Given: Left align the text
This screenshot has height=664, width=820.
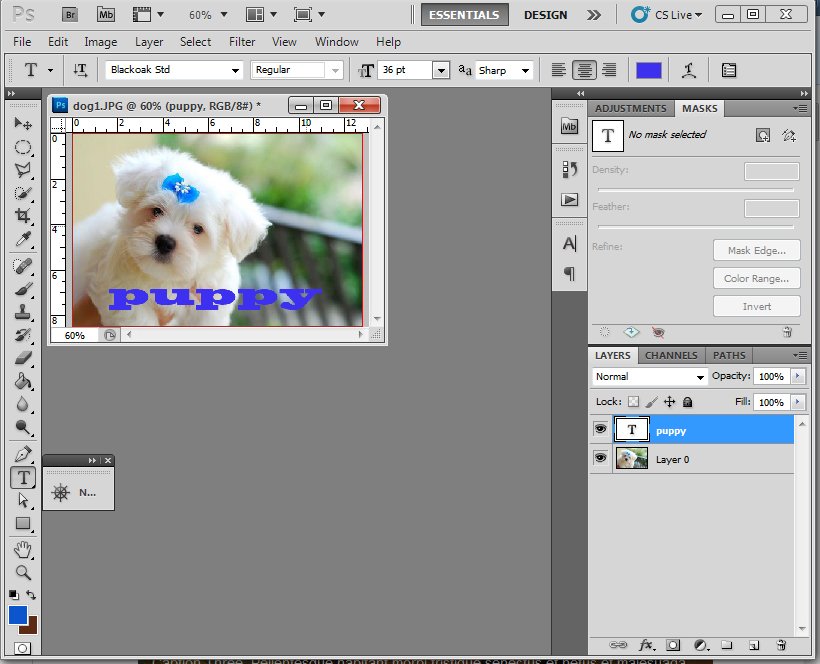Looking at the screenshot, I should (559, 70).
